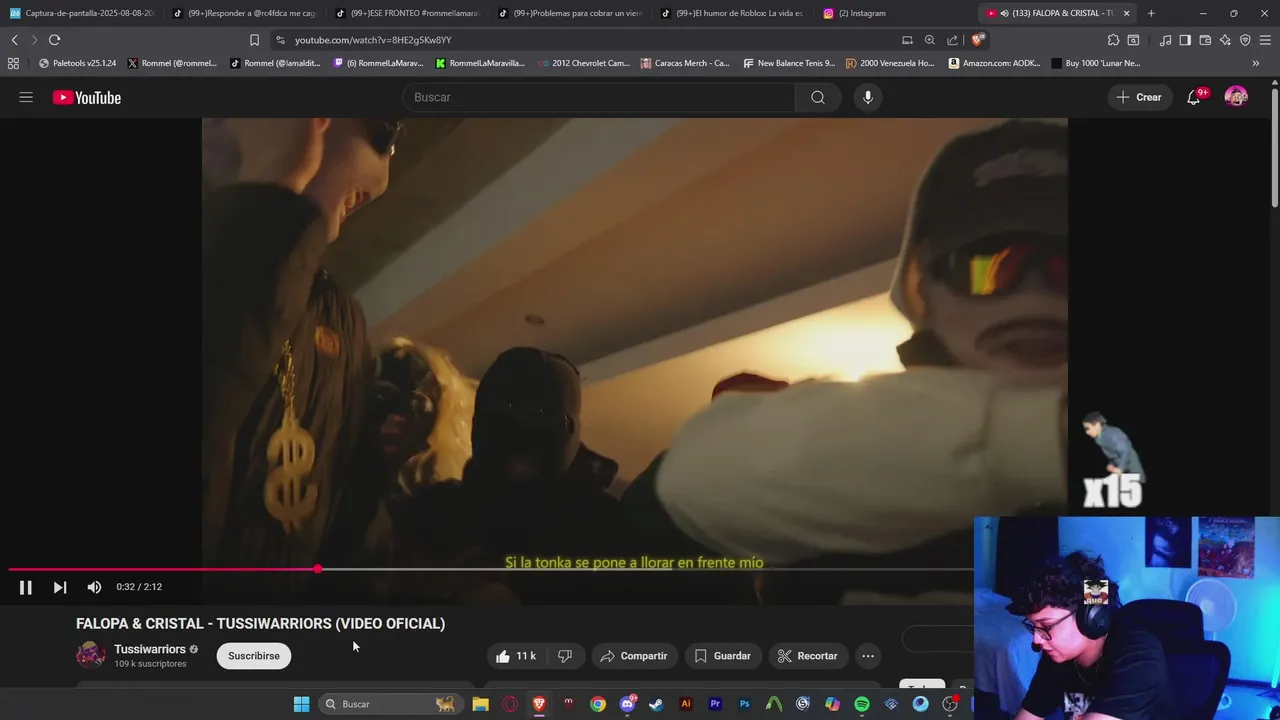Dislike the FALOPA & CRISTAL video
Viewport: 1280px width, 720px height.
click(x=565, y=656)
